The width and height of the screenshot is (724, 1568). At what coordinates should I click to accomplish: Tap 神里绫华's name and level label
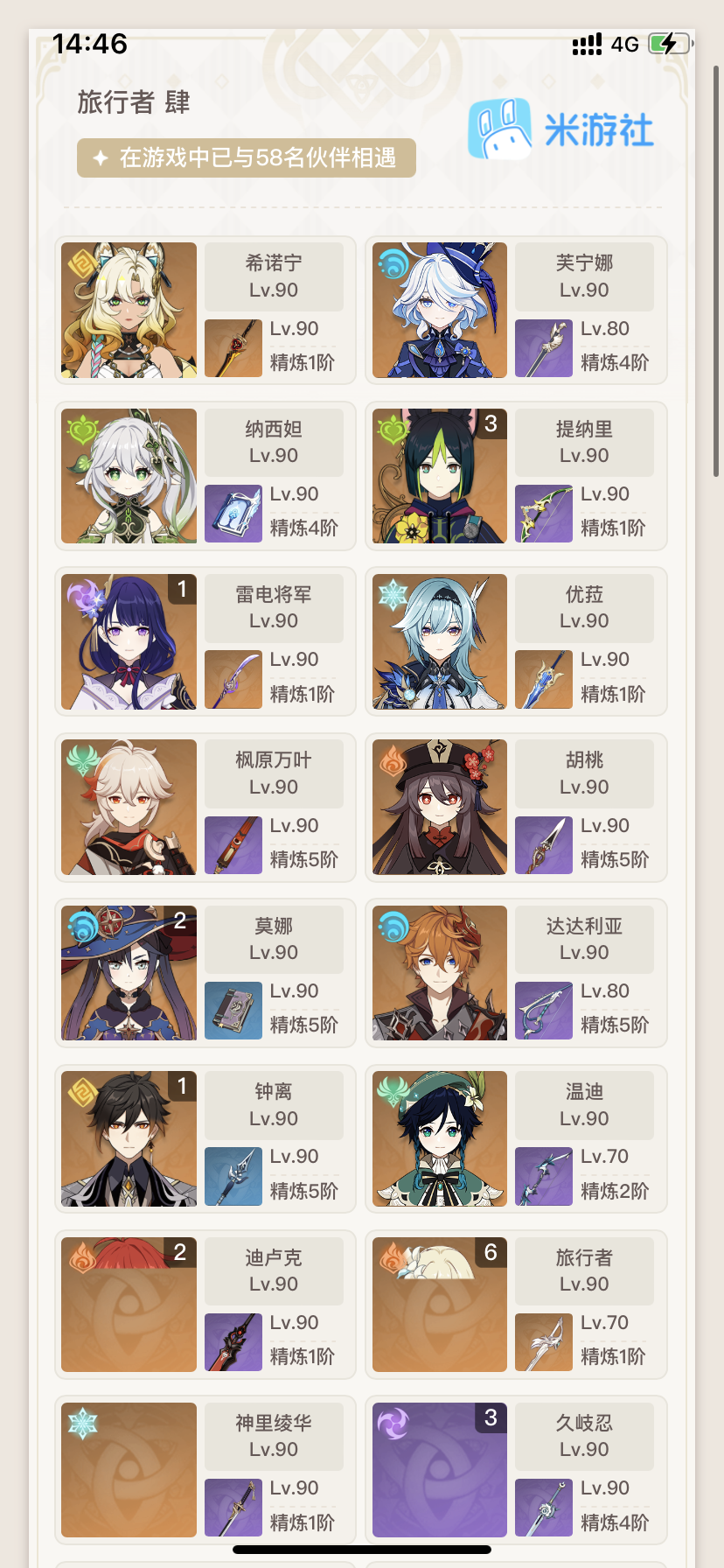pos(274,1436)
